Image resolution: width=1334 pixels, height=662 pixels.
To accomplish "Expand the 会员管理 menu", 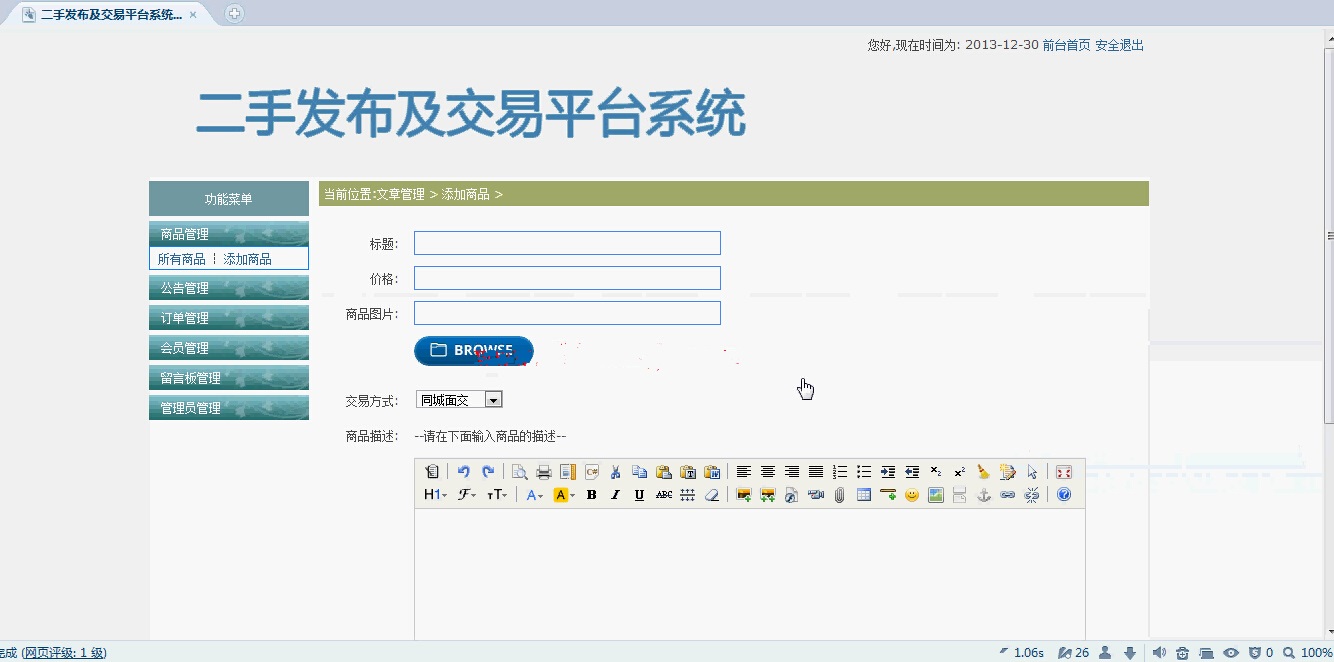I will click(x=229, y=348).
